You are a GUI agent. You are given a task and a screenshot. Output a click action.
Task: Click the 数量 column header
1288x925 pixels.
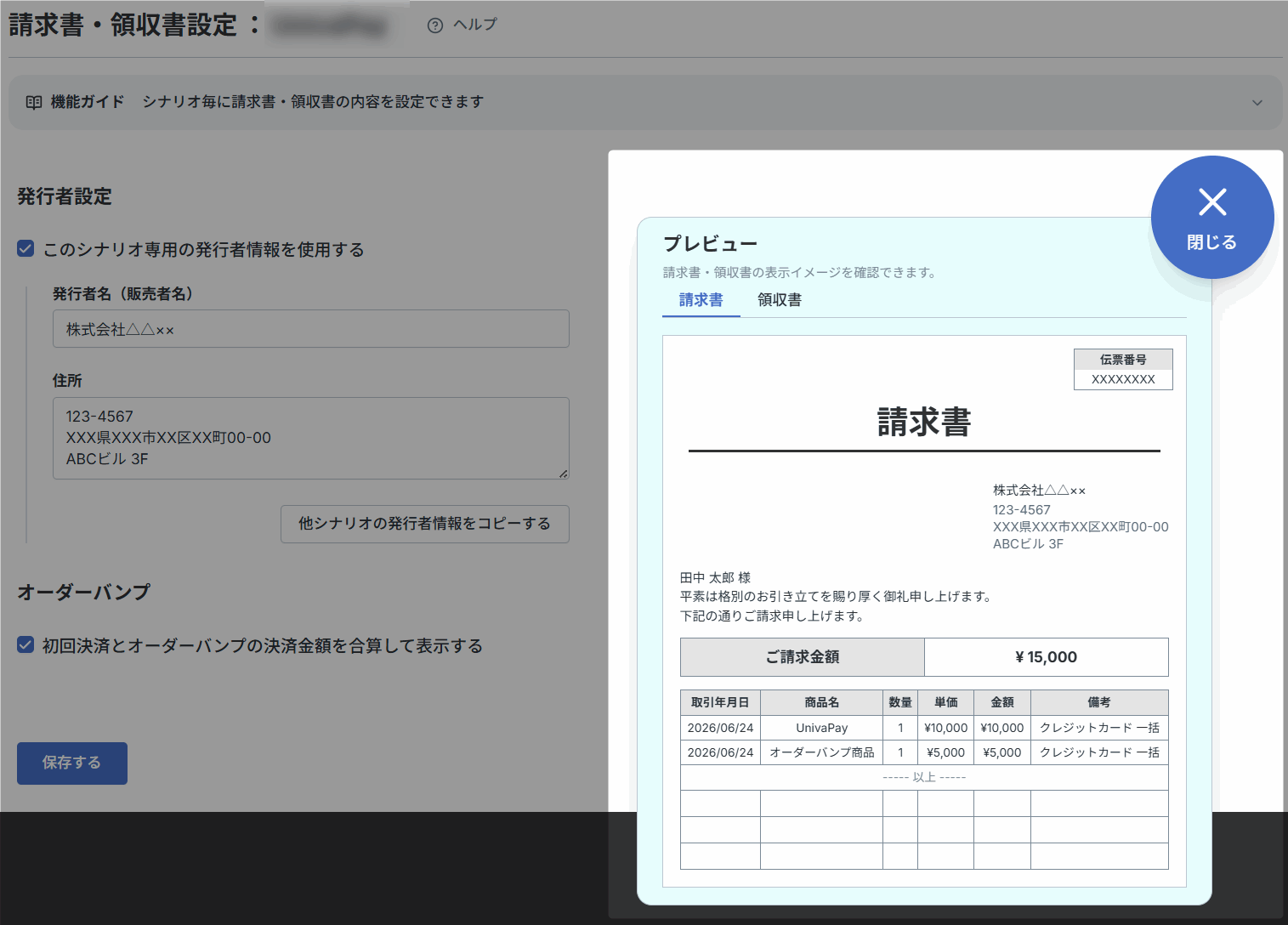click(x=900, y=702)
